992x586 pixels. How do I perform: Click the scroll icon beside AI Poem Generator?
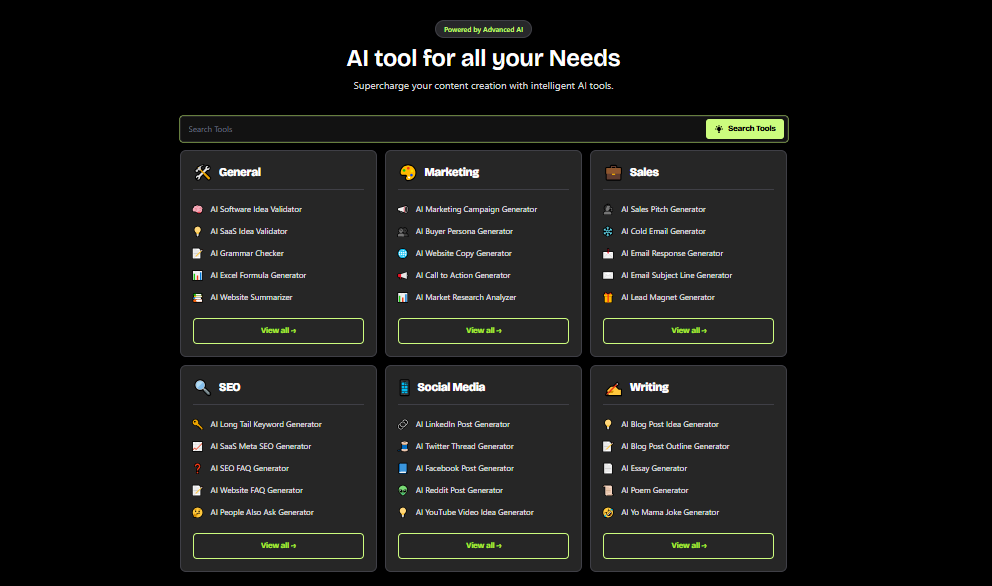608,490
